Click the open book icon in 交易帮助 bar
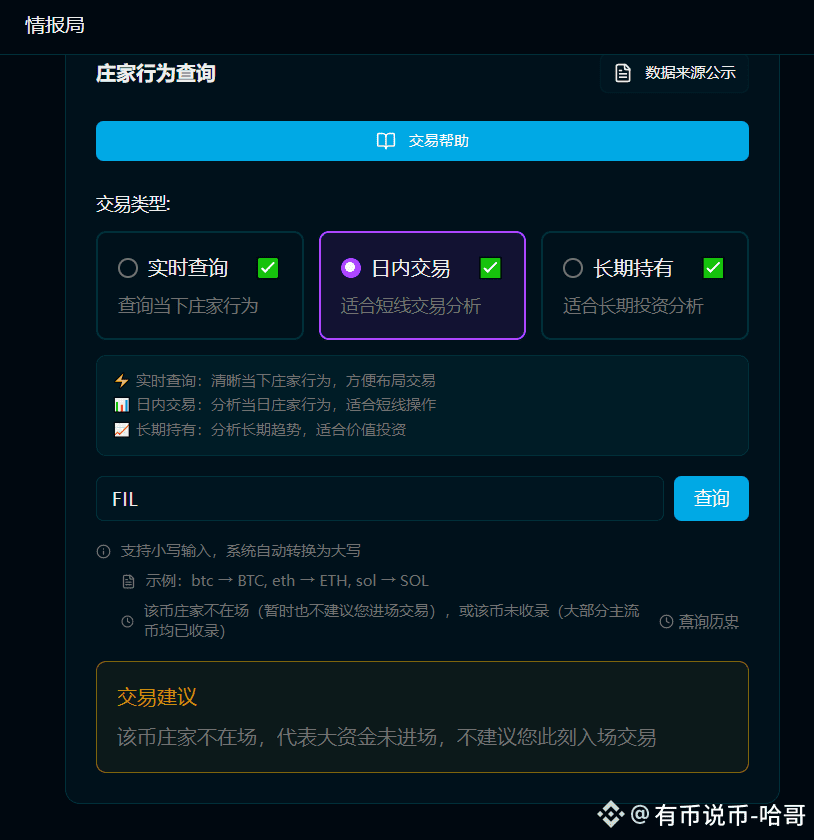814x840 pixels. click(386, 141)
